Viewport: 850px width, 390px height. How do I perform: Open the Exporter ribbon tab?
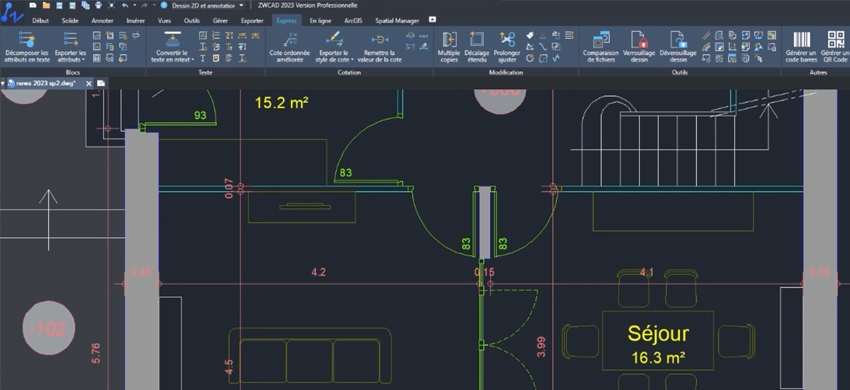click(252, 21)
